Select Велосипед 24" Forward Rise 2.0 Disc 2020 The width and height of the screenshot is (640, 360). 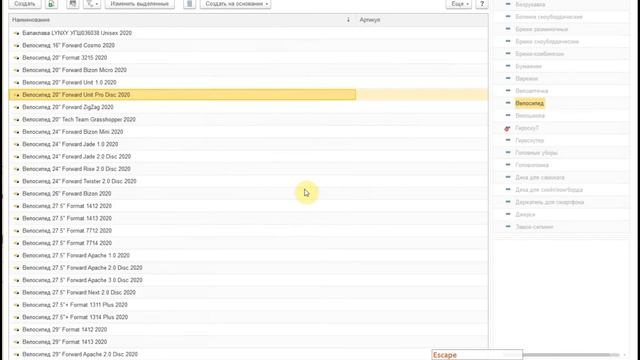[248, 169]
